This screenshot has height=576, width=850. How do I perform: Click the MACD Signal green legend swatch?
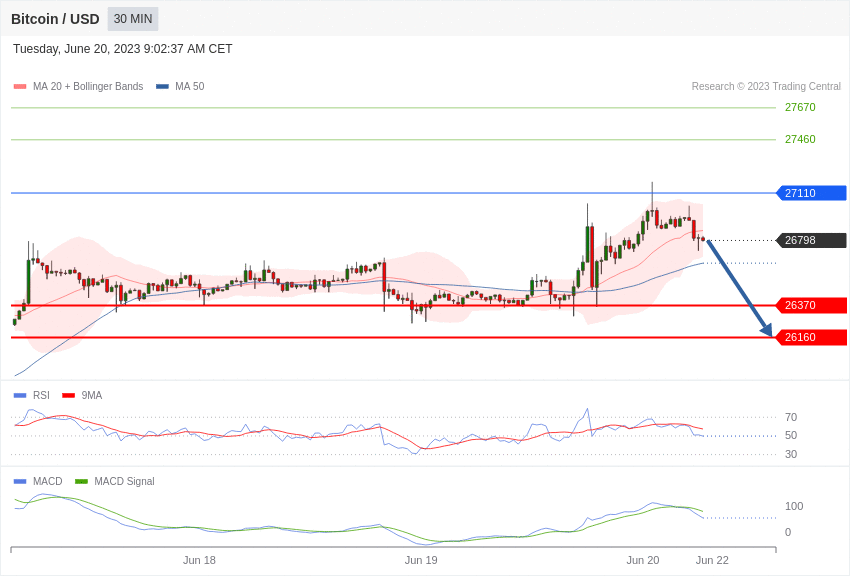click(81, 481)
